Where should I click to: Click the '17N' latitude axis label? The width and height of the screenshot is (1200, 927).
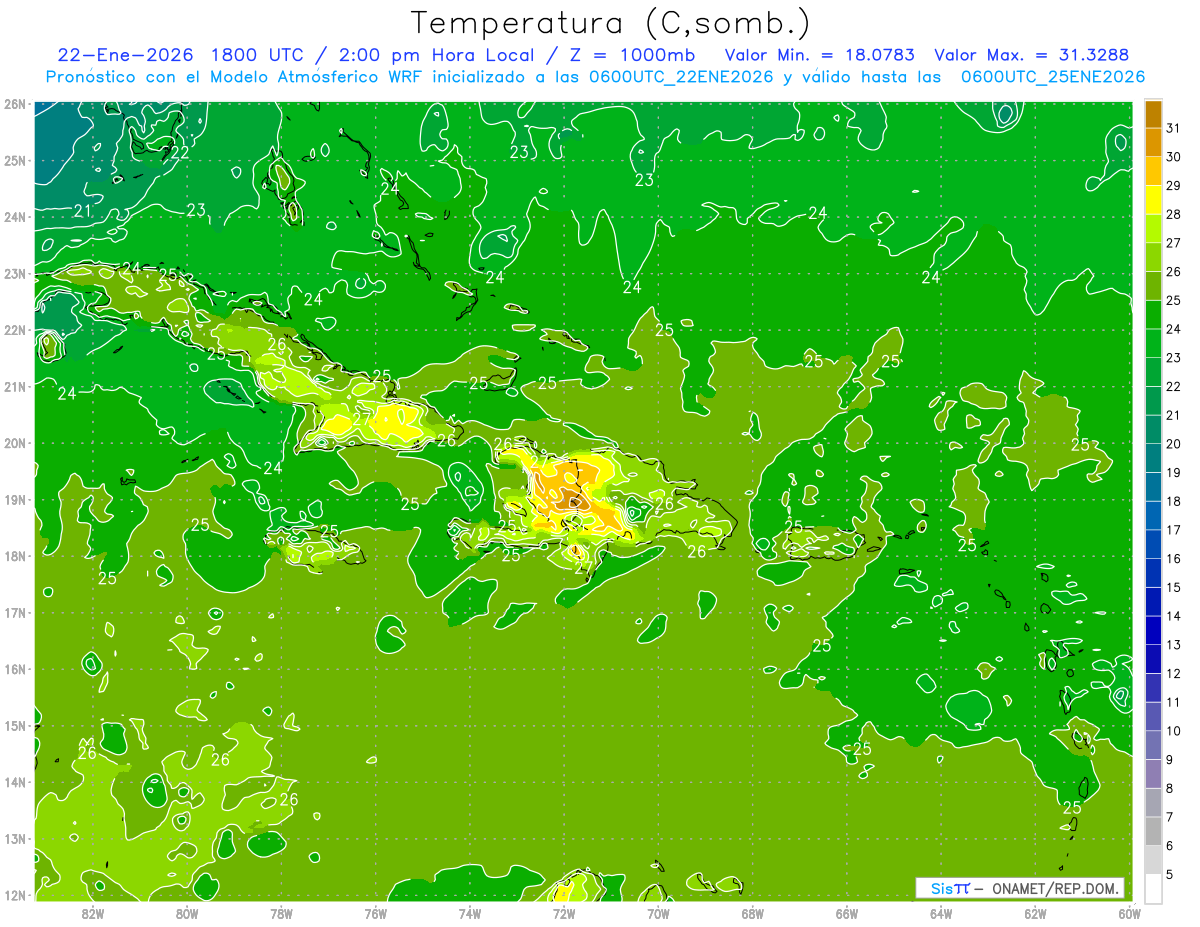point(14,613)
